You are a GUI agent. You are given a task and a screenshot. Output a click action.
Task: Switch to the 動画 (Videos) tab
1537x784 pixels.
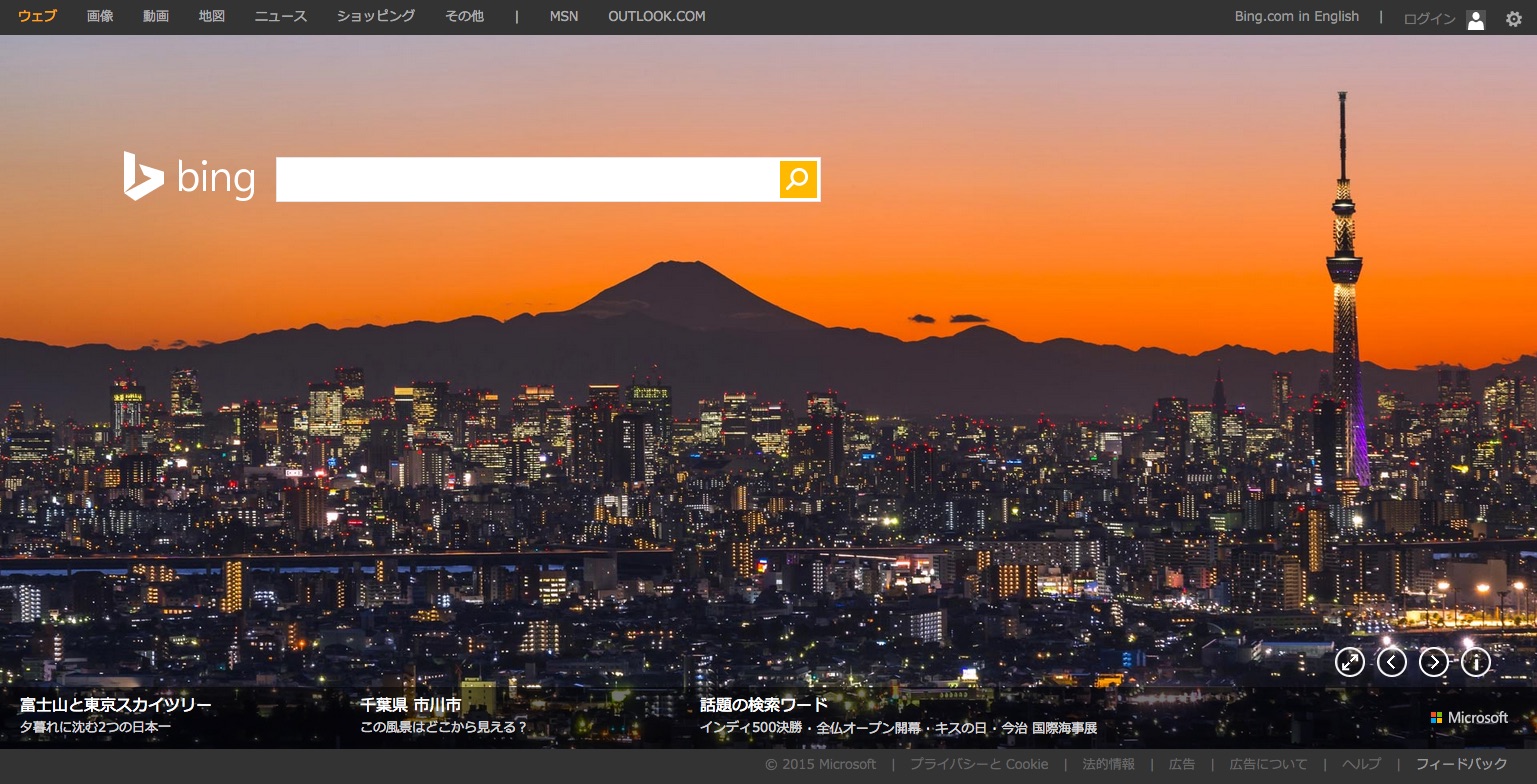pos(156,17)
